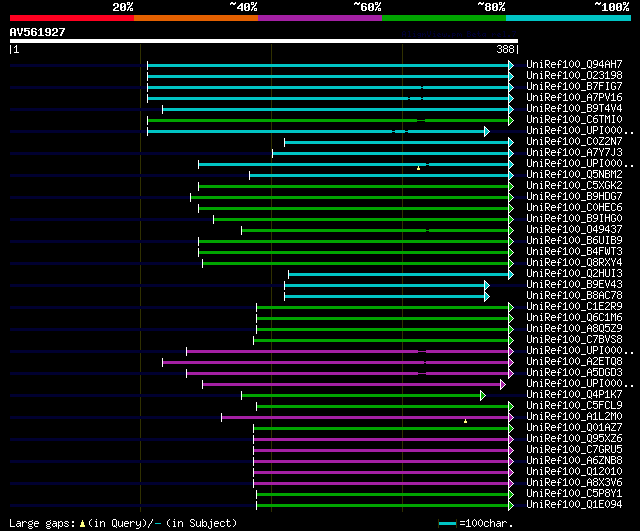The width and height of the screenshot is (640, 531).
Task: Open the UniRef100_Q94AH7 hit label
Action: (574, 64)
